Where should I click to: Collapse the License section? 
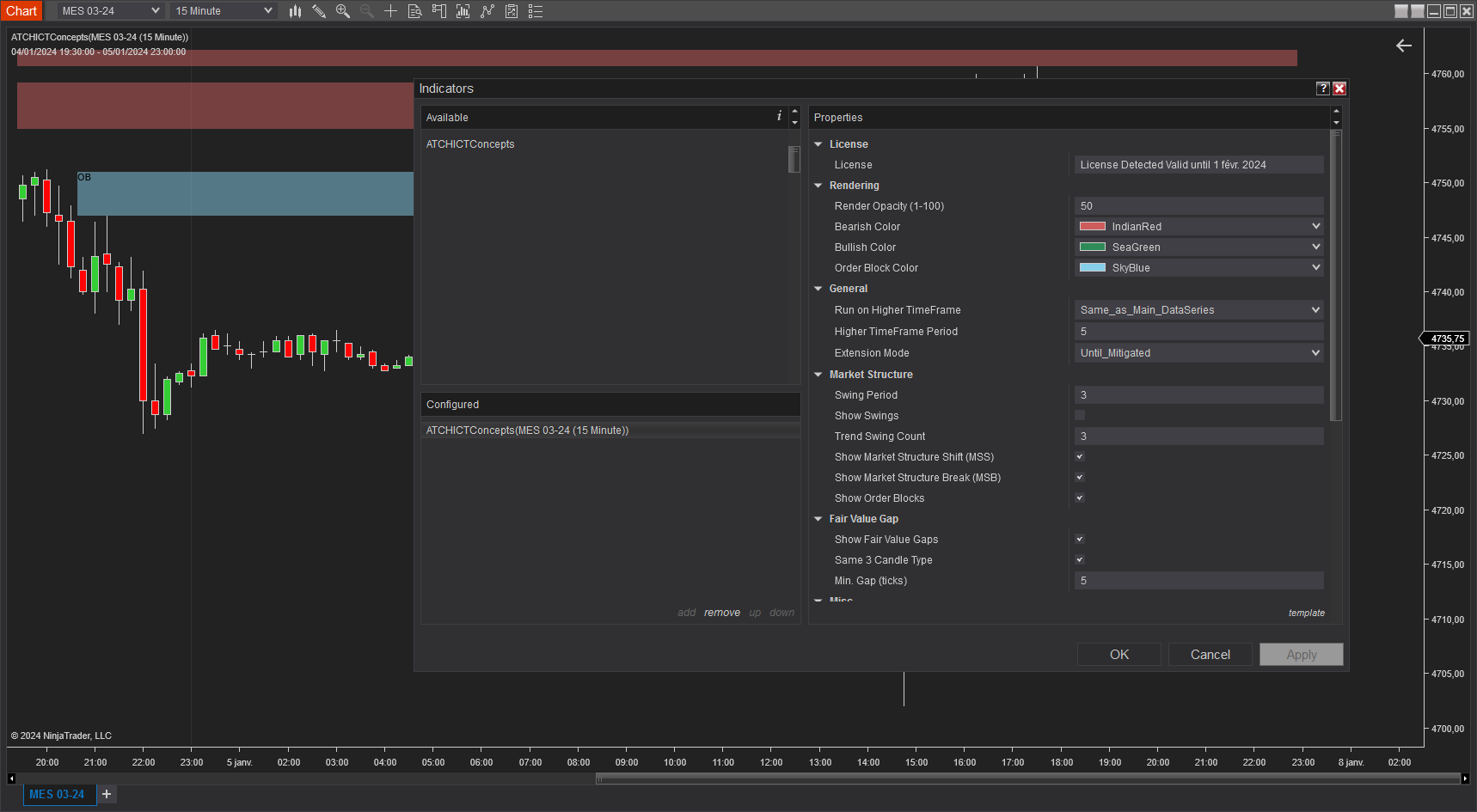pos(818,144)
